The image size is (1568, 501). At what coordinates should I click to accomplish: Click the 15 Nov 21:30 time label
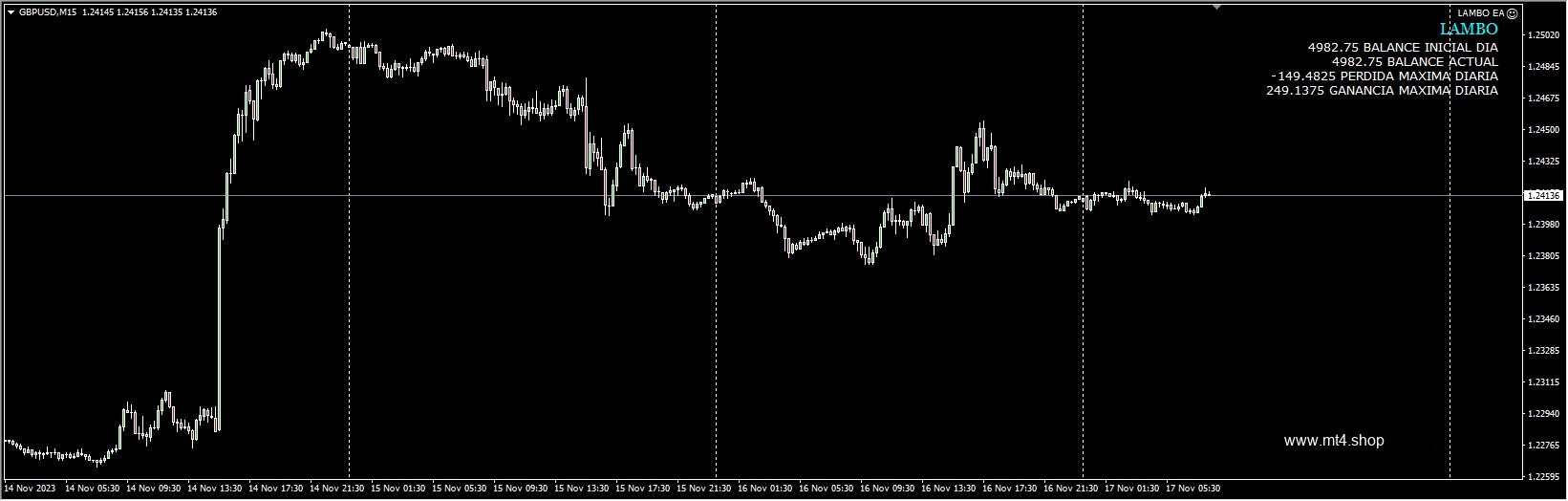(703, 488)
